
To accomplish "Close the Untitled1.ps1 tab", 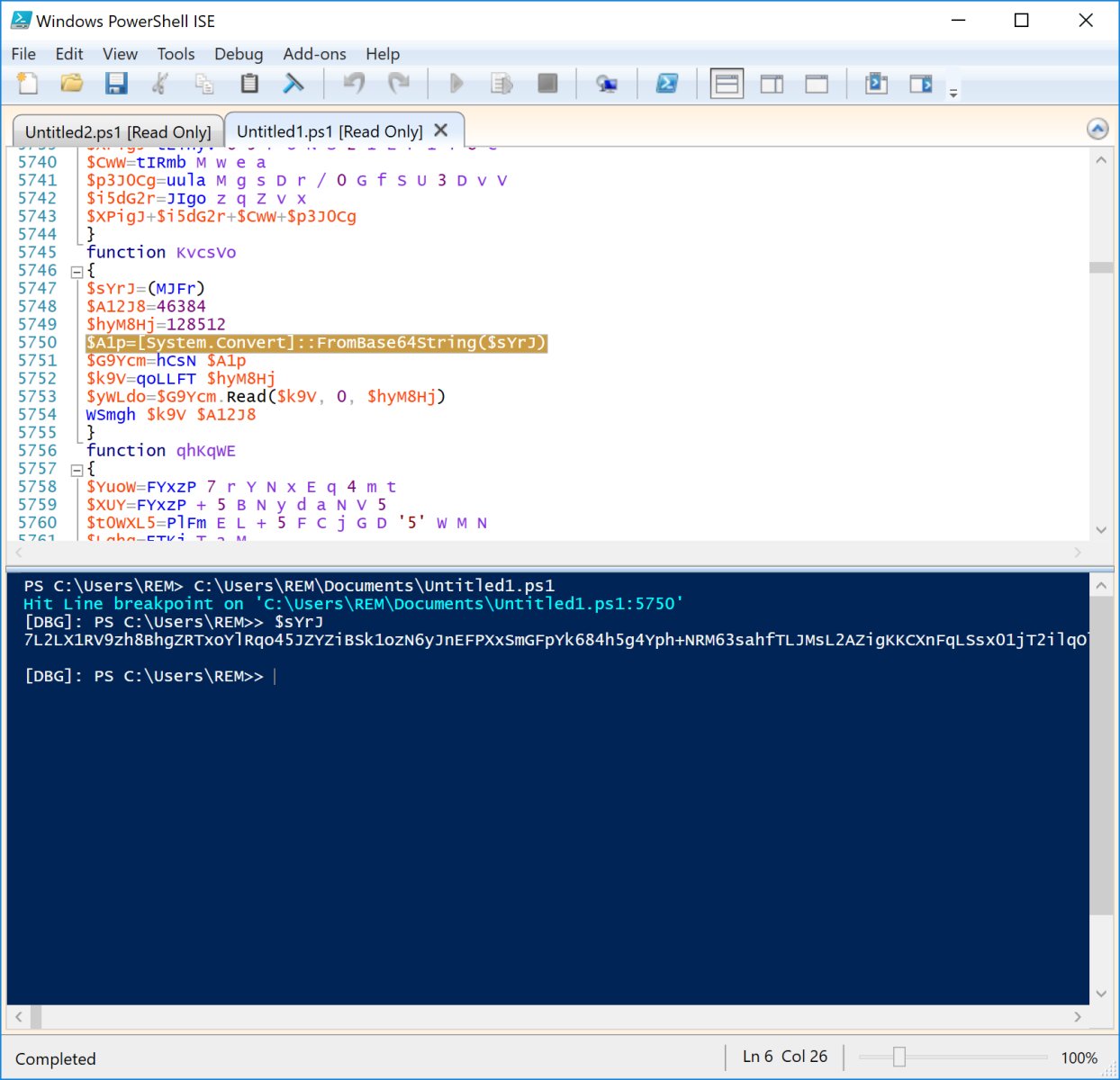I will coord(440,130).
